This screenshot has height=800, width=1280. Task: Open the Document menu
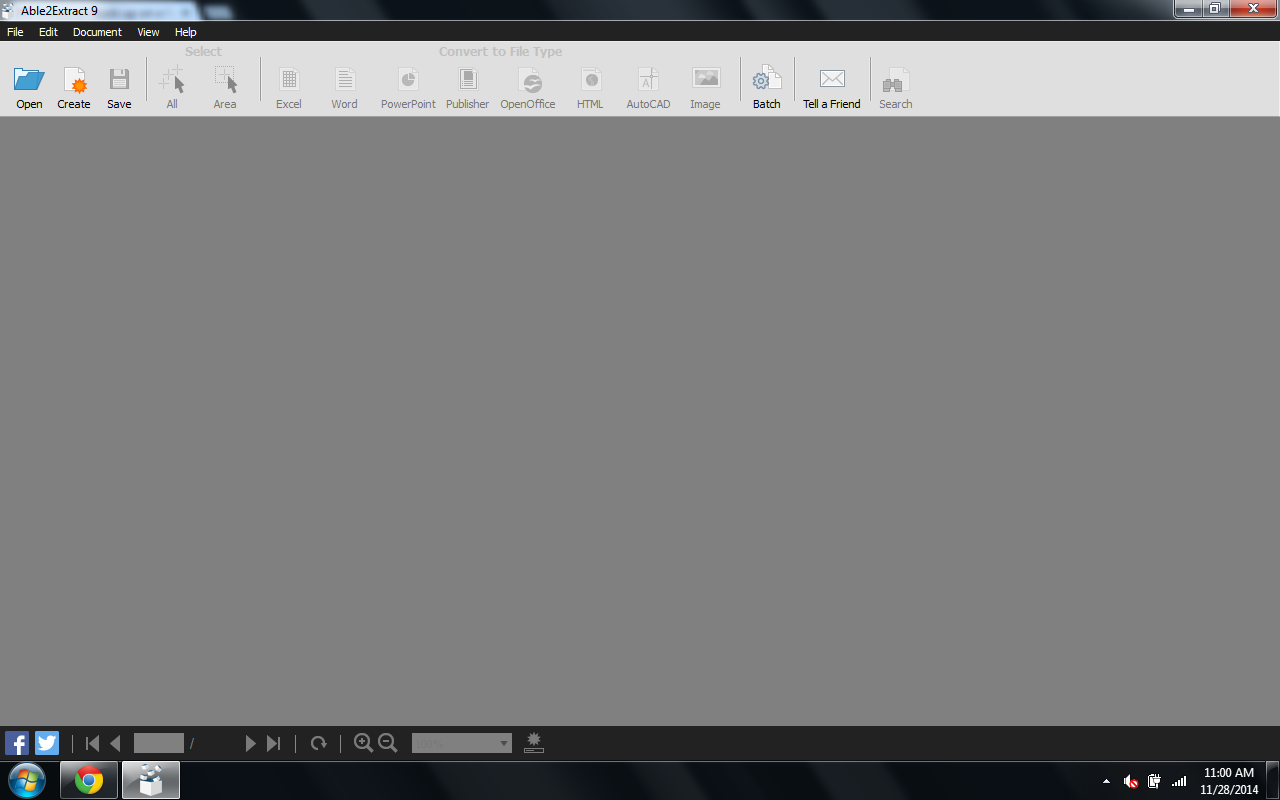point(97,32)
